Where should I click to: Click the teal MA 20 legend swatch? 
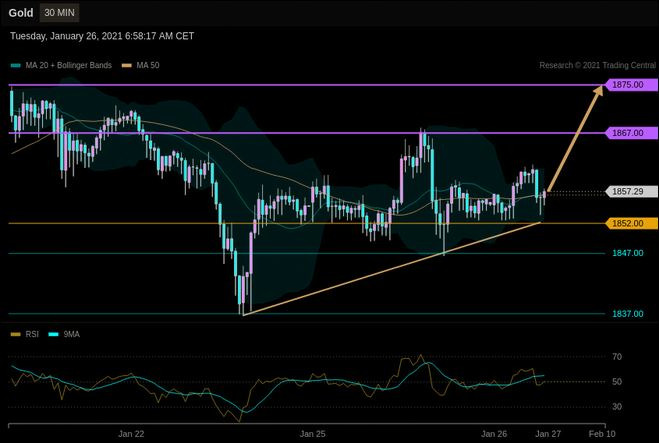click(16, 66)
